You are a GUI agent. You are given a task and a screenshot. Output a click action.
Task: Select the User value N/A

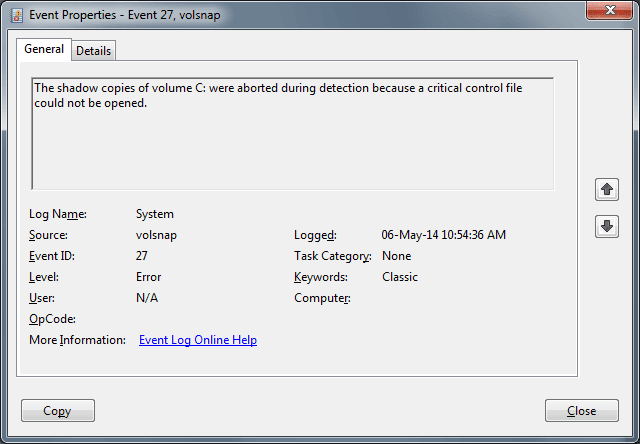(x=147, y=298)
